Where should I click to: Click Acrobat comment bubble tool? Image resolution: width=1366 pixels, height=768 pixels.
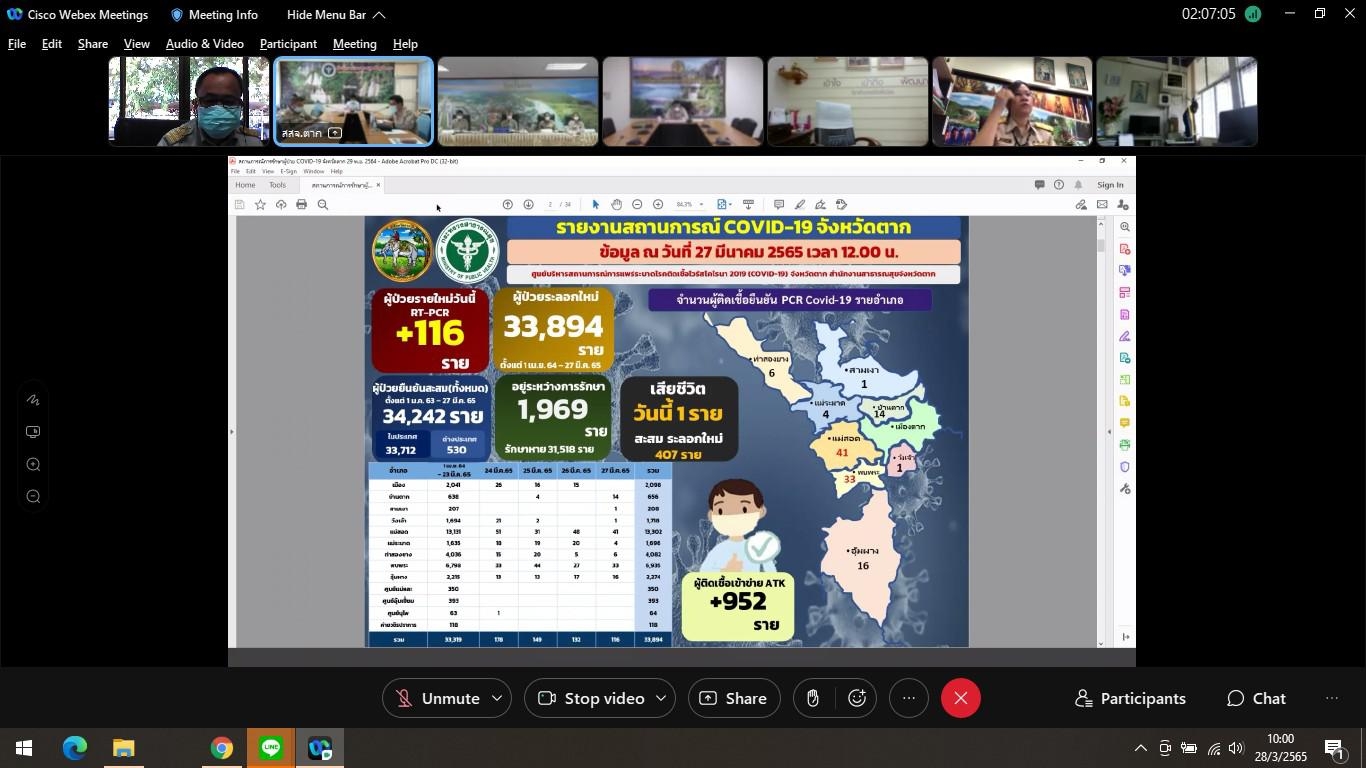click(x=779, y=205)
